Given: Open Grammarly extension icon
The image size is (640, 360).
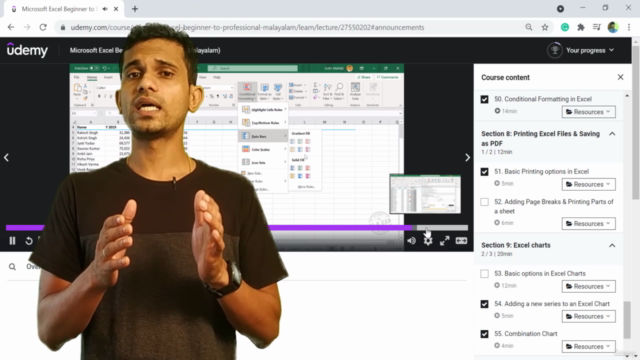Looking at the screenshot, I should click(565, 27).
